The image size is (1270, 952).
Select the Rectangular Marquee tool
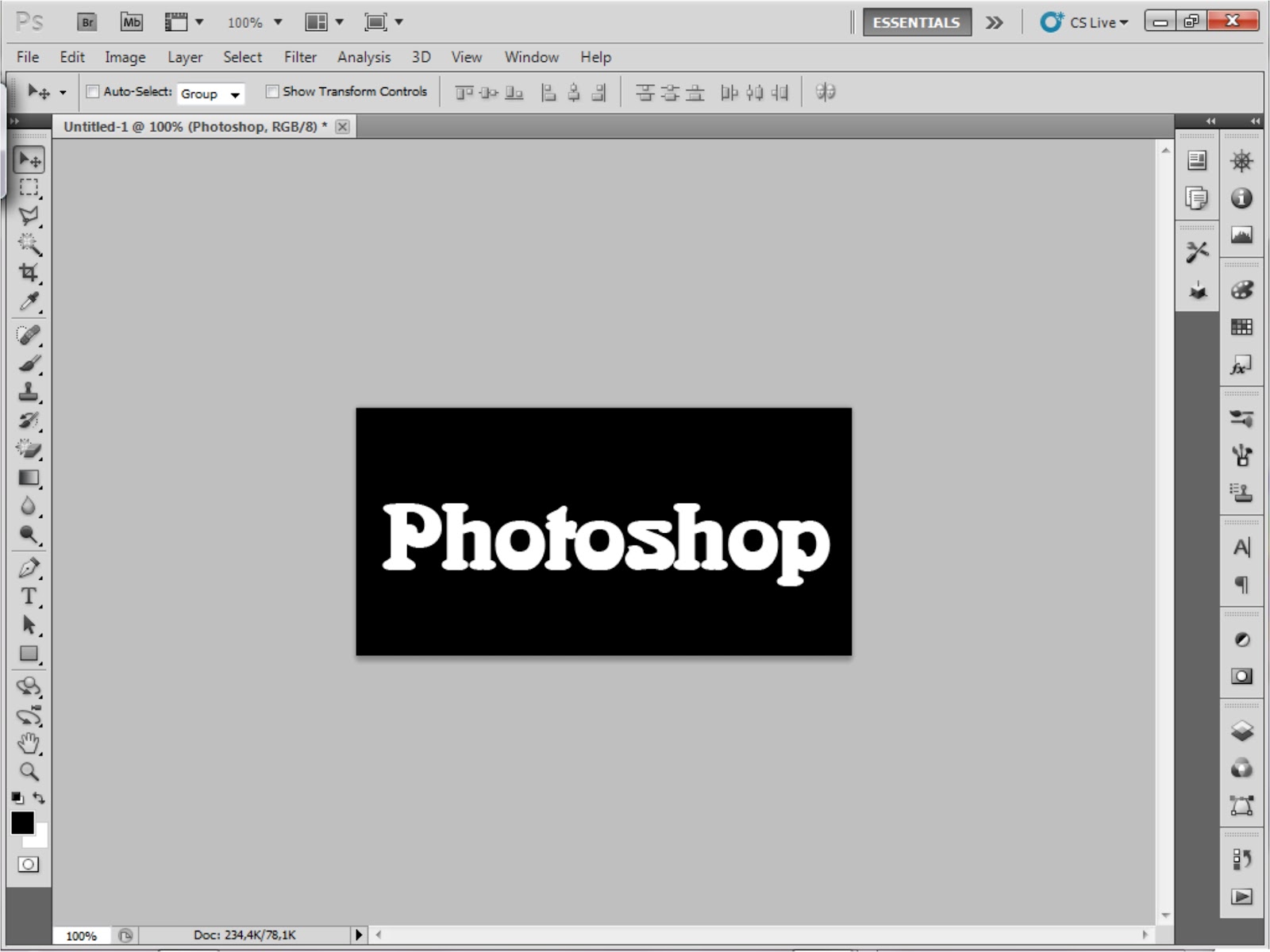29,188
